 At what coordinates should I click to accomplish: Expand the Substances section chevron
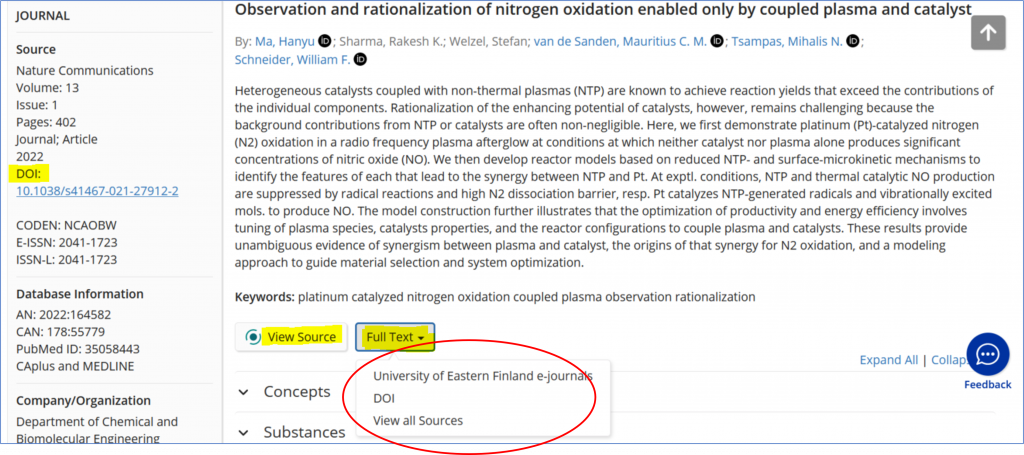pyautogui.click(x=244, y=433)
